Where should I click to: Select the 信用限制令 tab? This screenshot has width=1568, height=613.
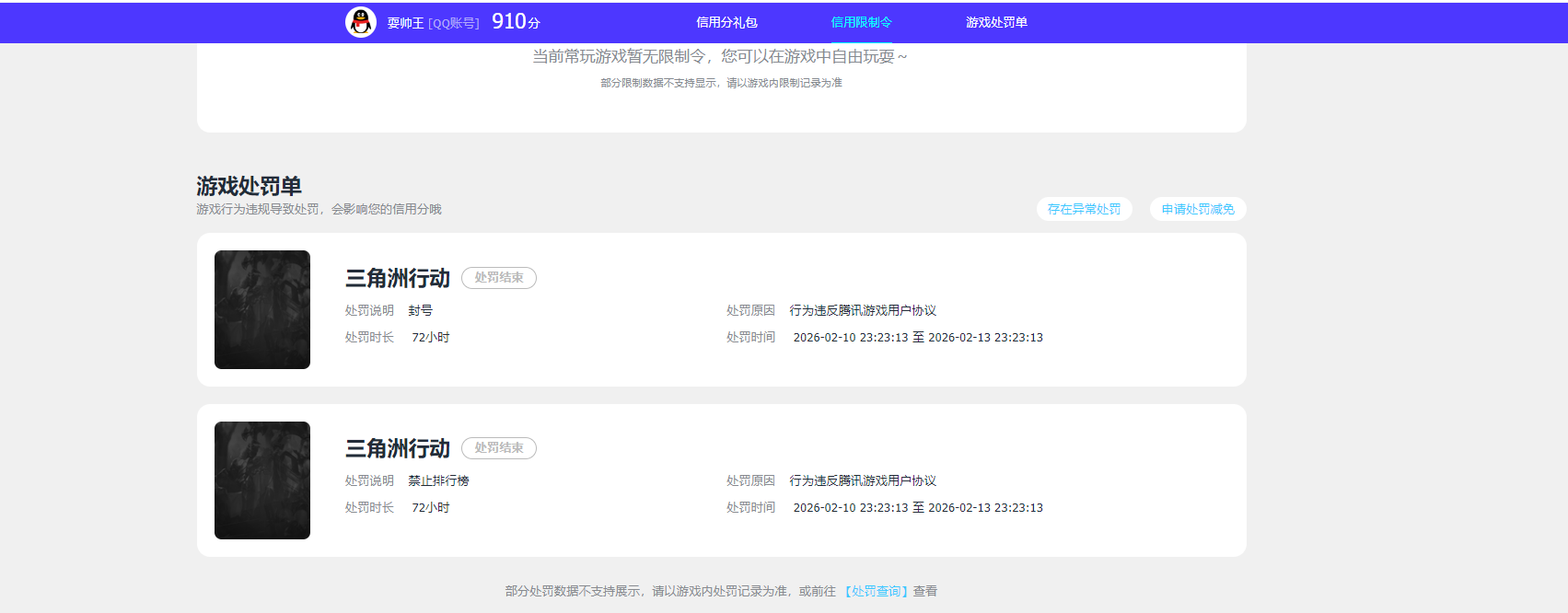(x=862, y=22)
